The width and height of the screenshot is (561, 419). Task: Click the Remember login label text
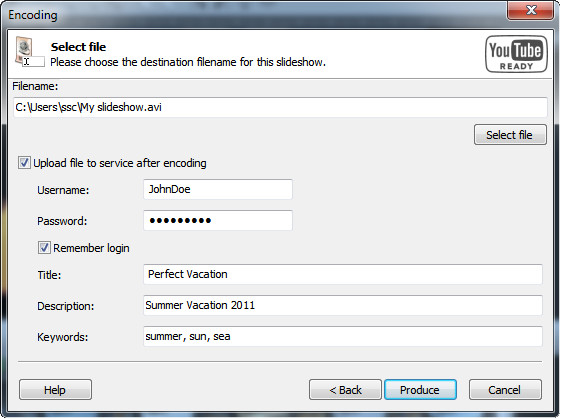(91, 248)
